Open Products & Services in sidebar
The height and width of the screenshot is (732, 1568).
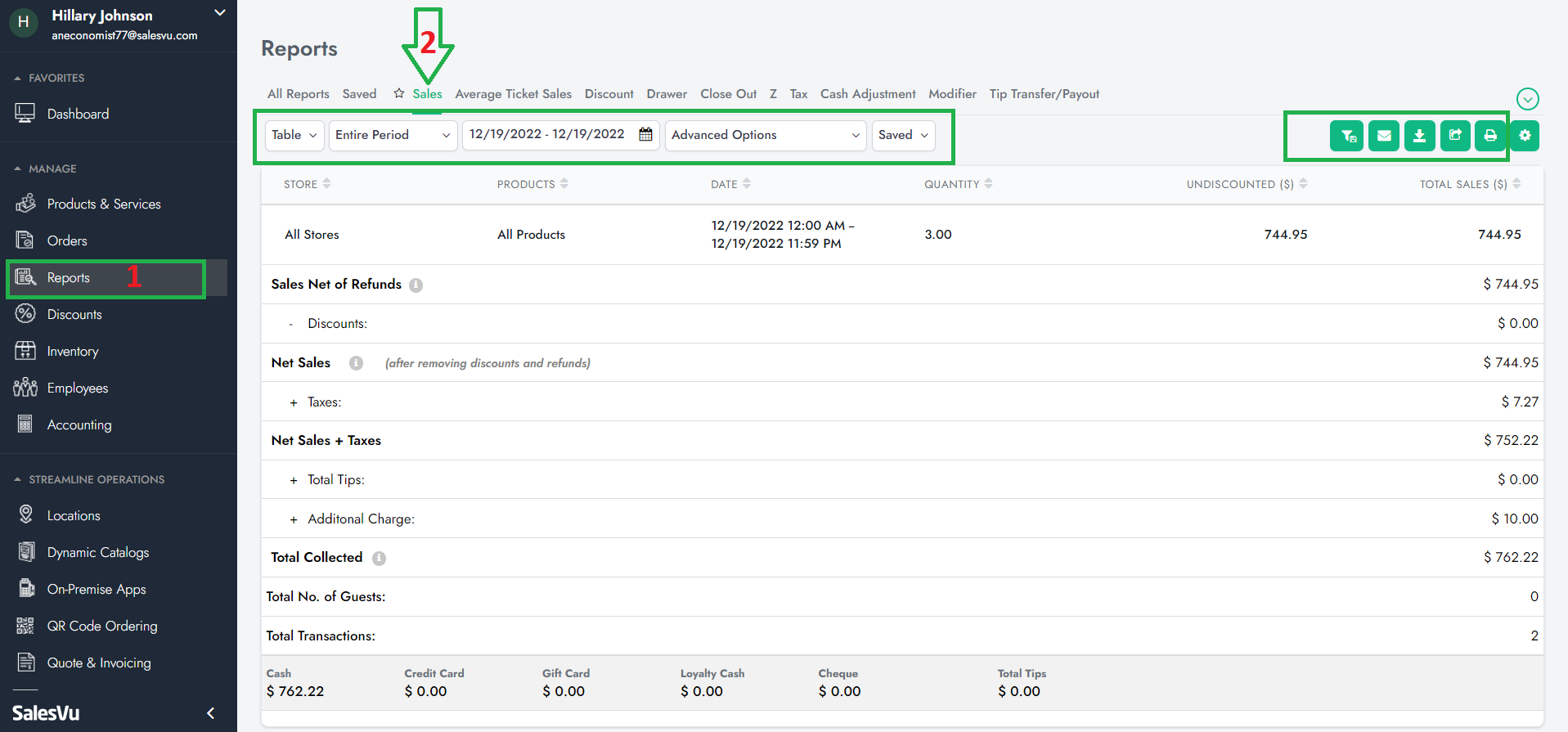(x=104, y=204)
